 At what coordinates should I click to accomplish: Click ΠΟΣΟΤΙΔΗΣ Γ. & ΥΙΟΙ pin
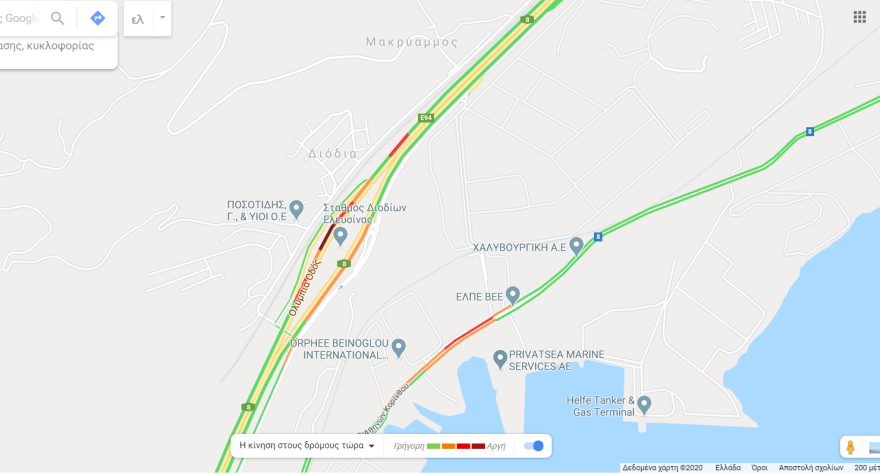pyautogui.click(x=296, y=209)
